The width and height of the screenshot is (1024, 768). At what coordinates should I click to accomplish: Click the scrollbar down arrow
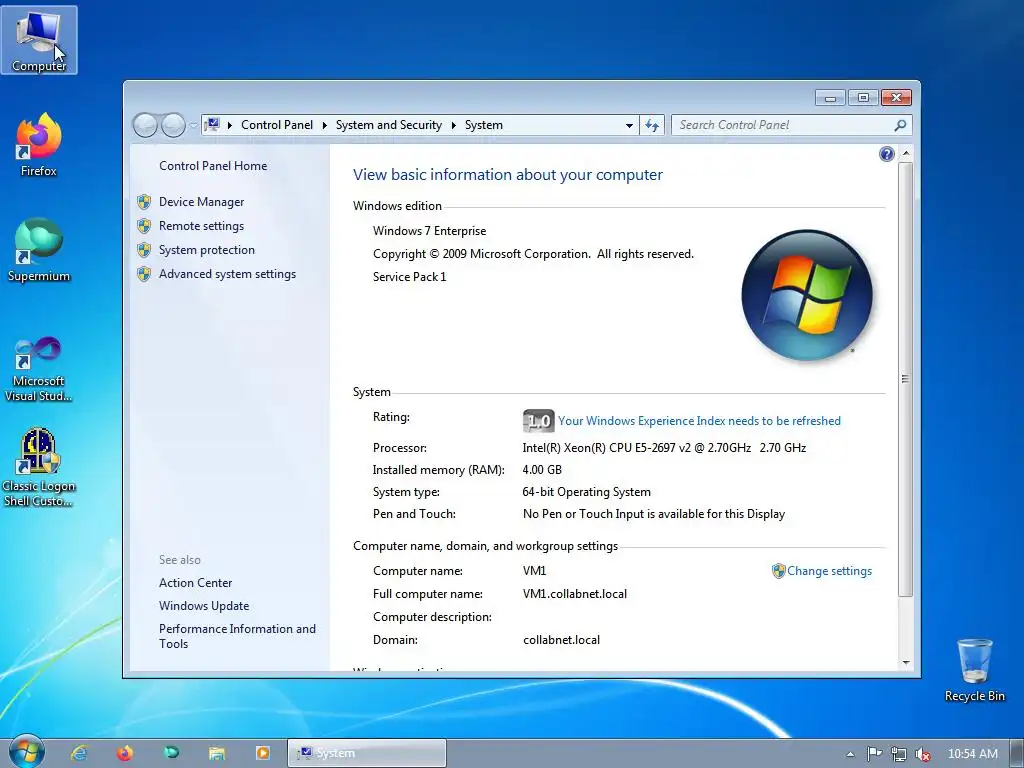[x=906, y=662]
